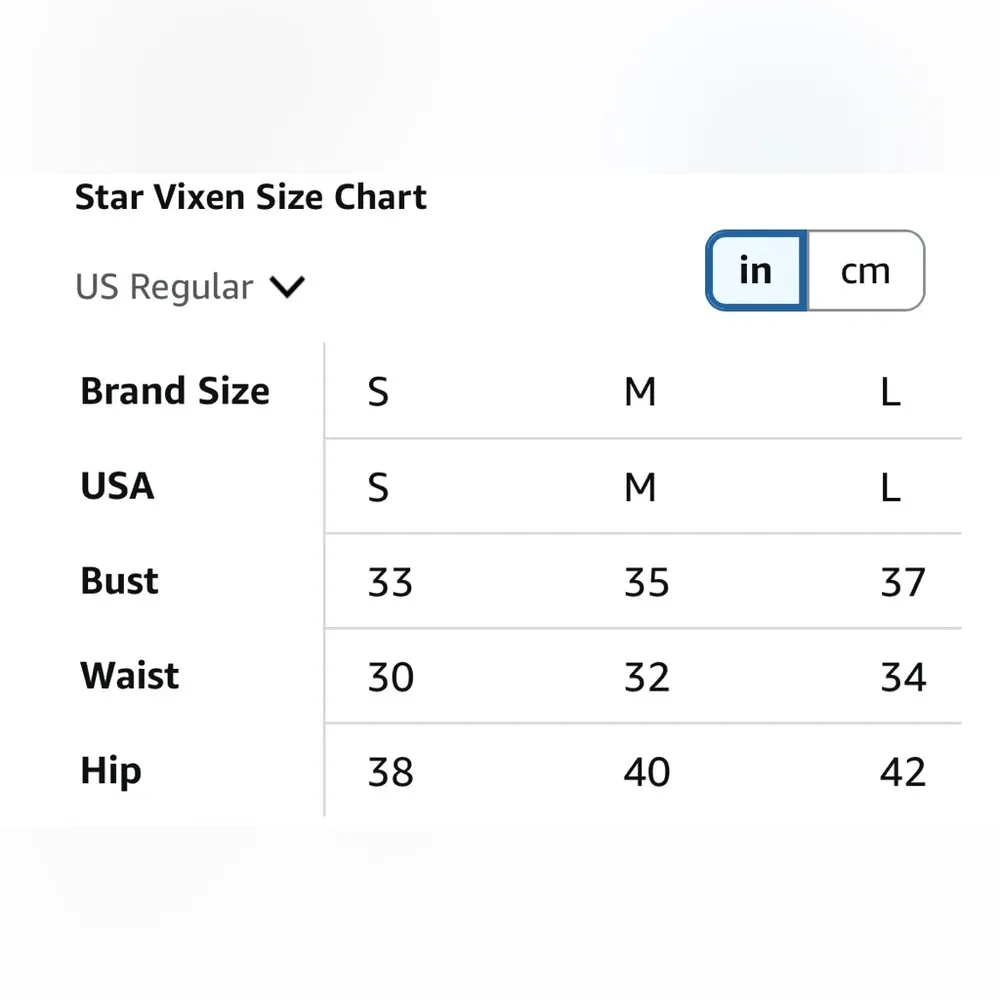Click the Hip row heading

[110, 772]
